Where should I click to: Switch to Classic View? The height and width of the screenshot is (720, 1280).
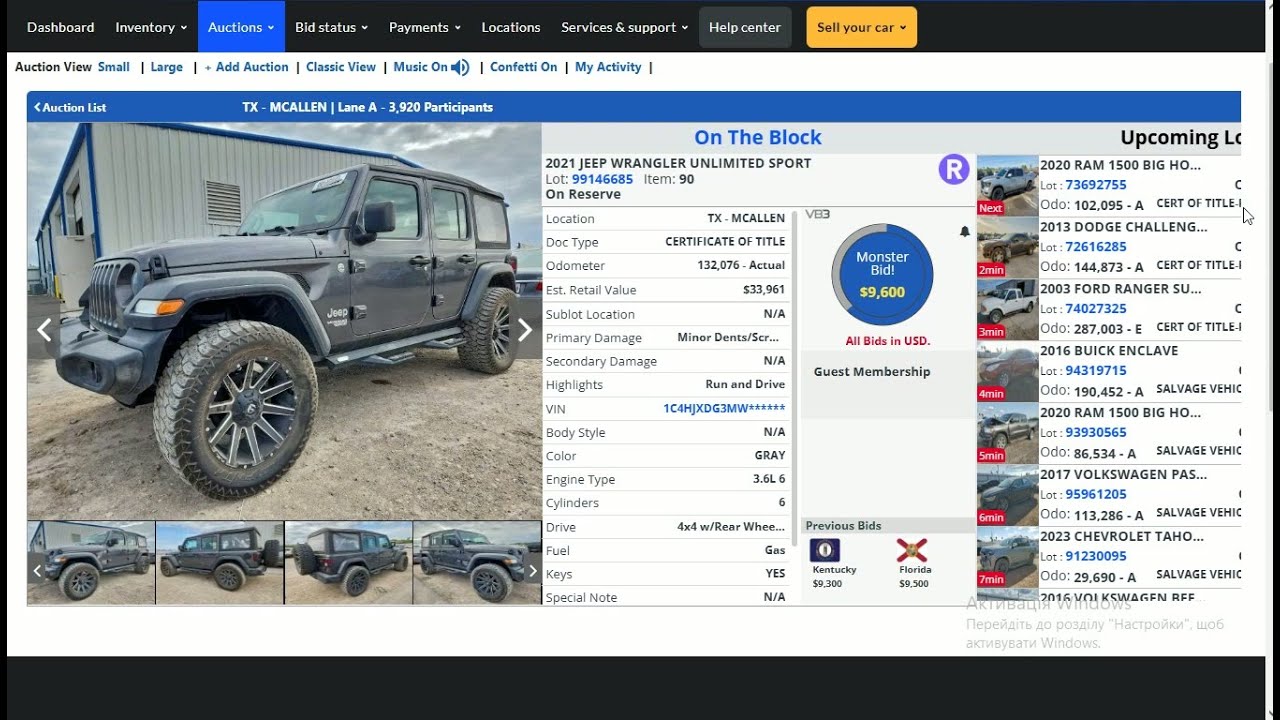(341, 67)
